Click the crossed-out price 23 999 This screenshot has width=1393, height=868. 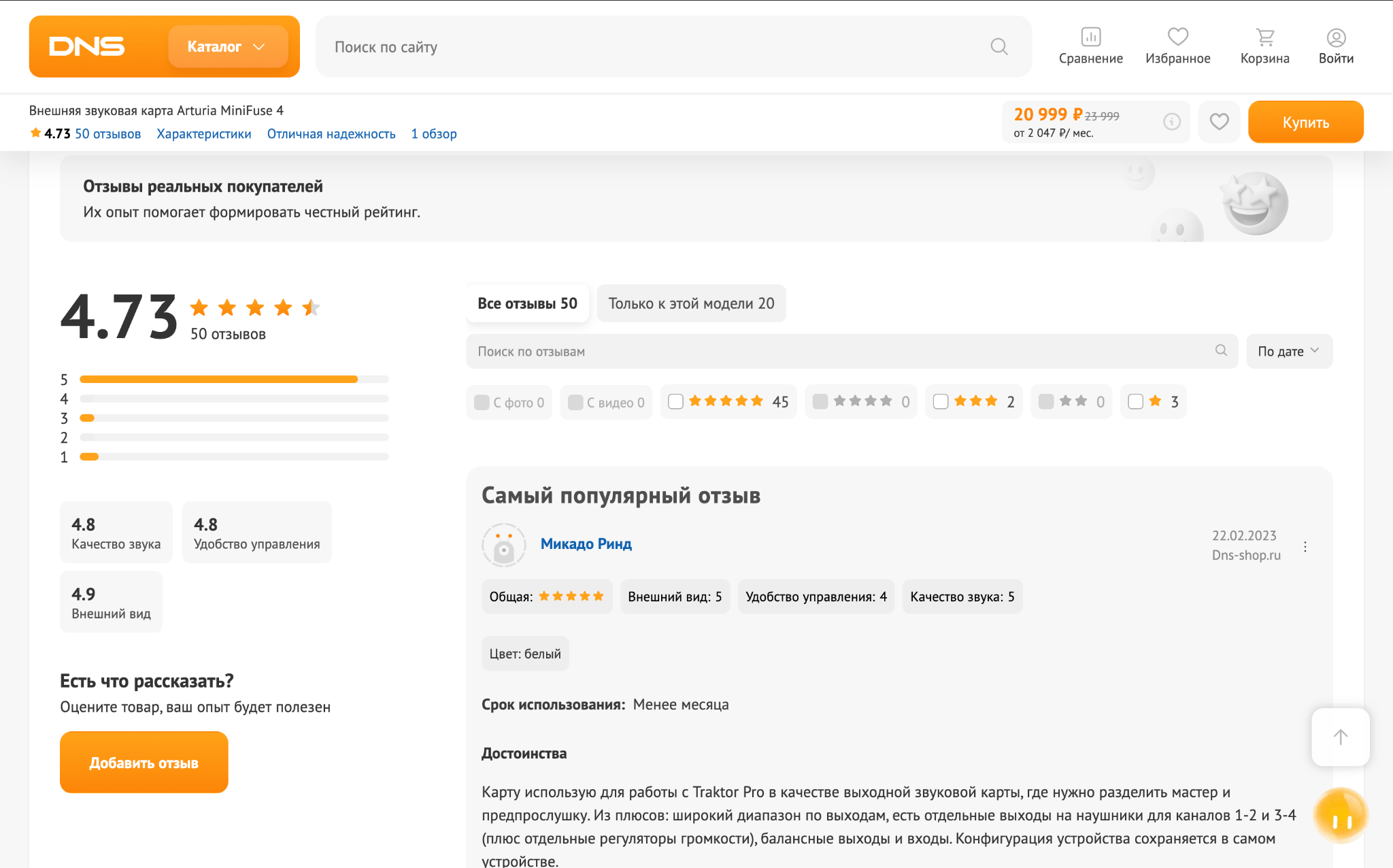pyautogui.click(x=1102, y=116)
